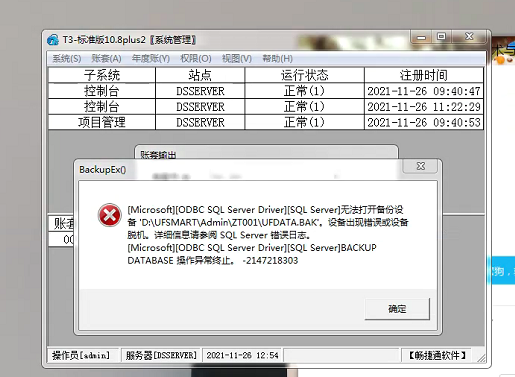Click DSSERVER cell in 项目管理 row
Image resolution: width=515 pixels, height=377 pixels.
[200, 122]
